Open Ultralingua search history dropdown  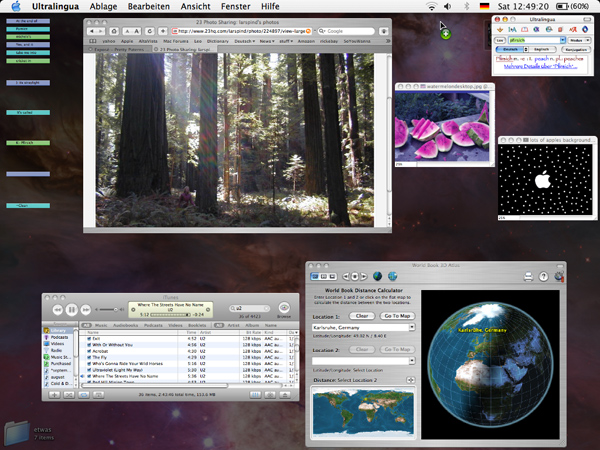coord(562,40)
